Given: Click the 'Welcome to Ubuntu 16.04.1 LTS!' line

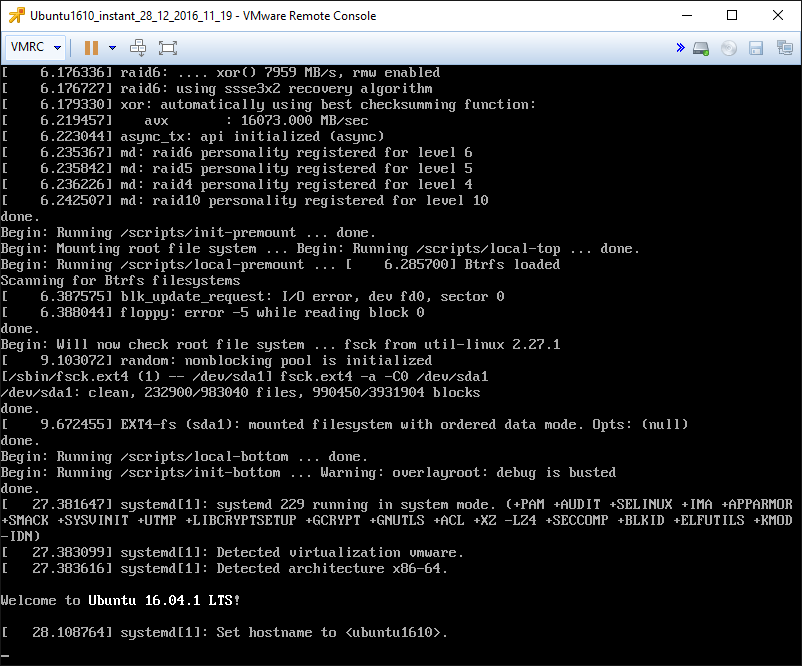Looking at the screenshot, I should click(x=120, y=600).
